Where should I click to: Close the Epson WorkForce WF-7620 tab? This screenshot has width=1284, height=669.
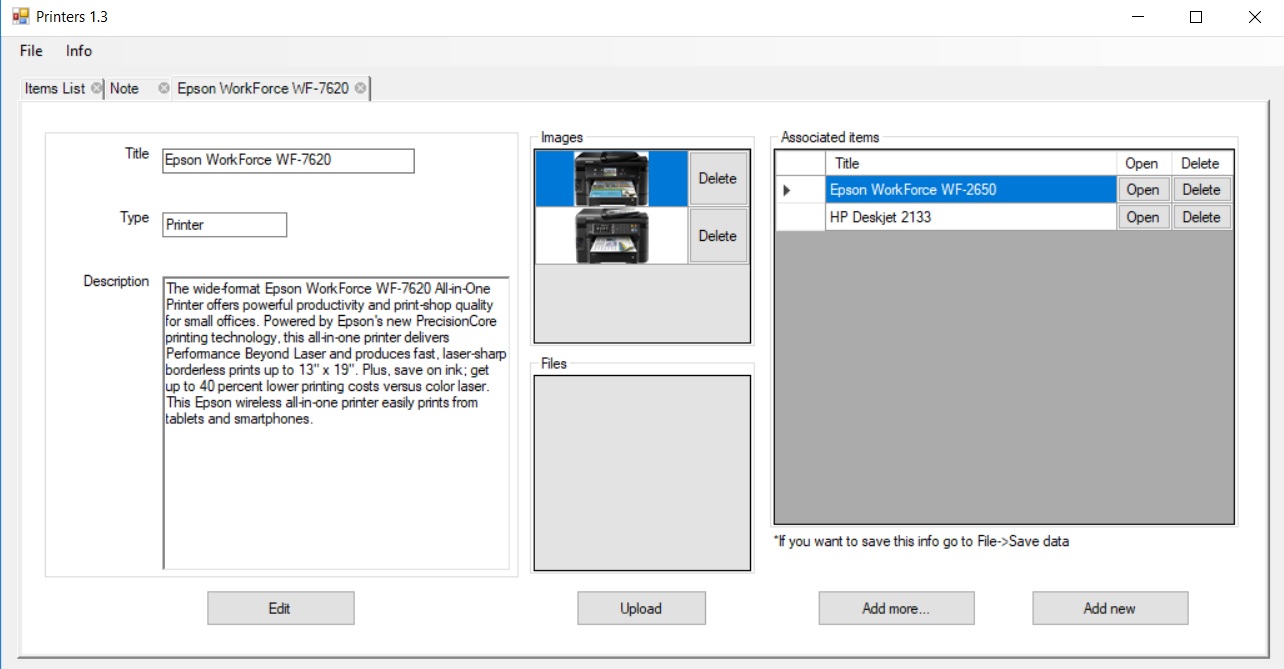(x=360, y=88)
